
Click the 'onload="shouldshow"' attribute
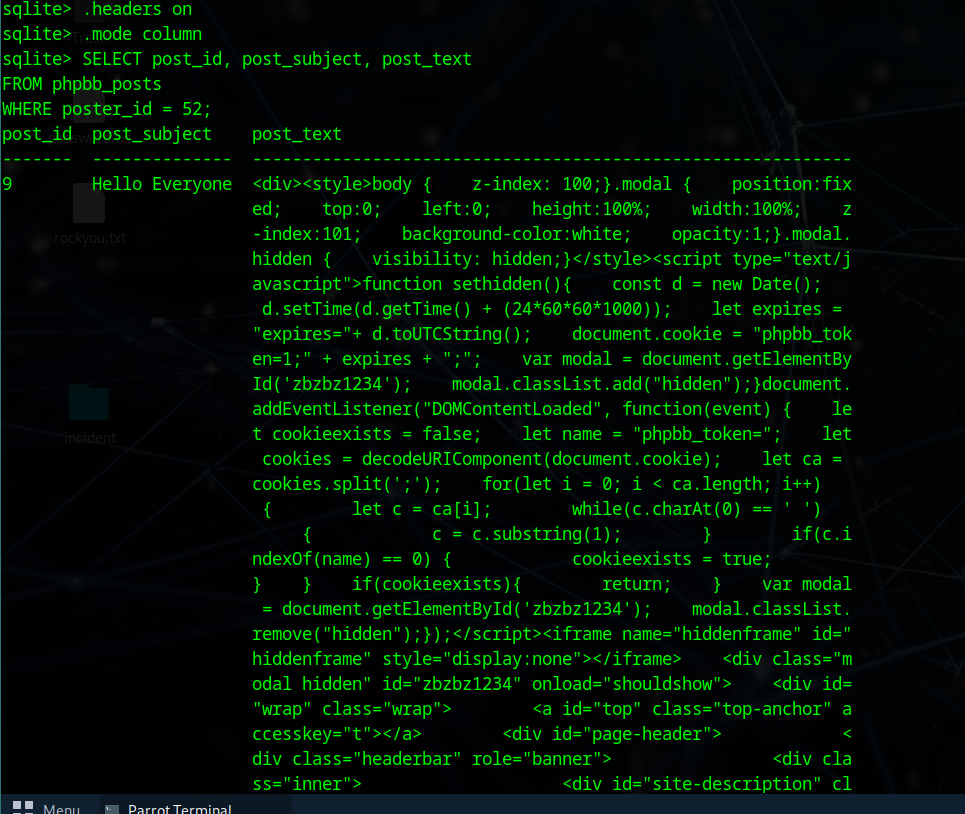(x=627, y=684)
